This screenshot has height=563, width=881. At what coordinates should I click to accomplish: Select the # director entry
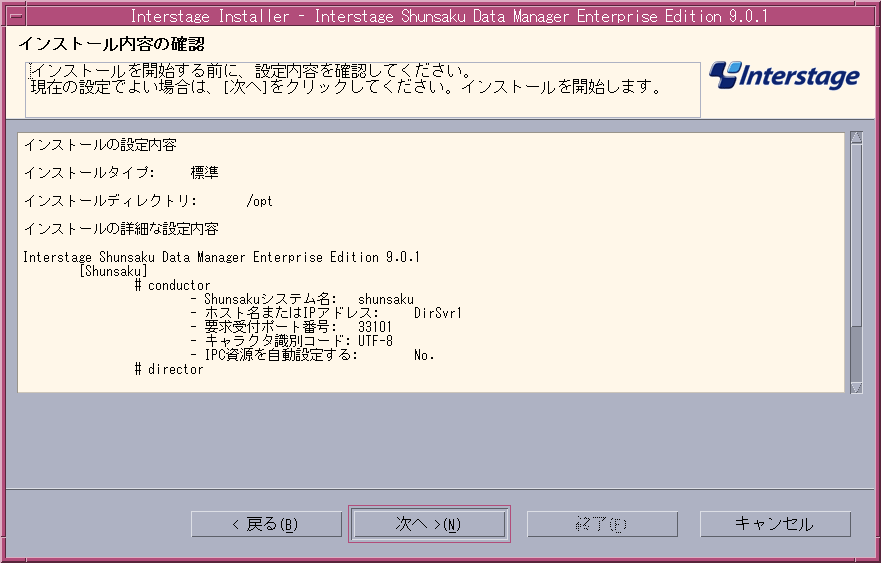169,369
